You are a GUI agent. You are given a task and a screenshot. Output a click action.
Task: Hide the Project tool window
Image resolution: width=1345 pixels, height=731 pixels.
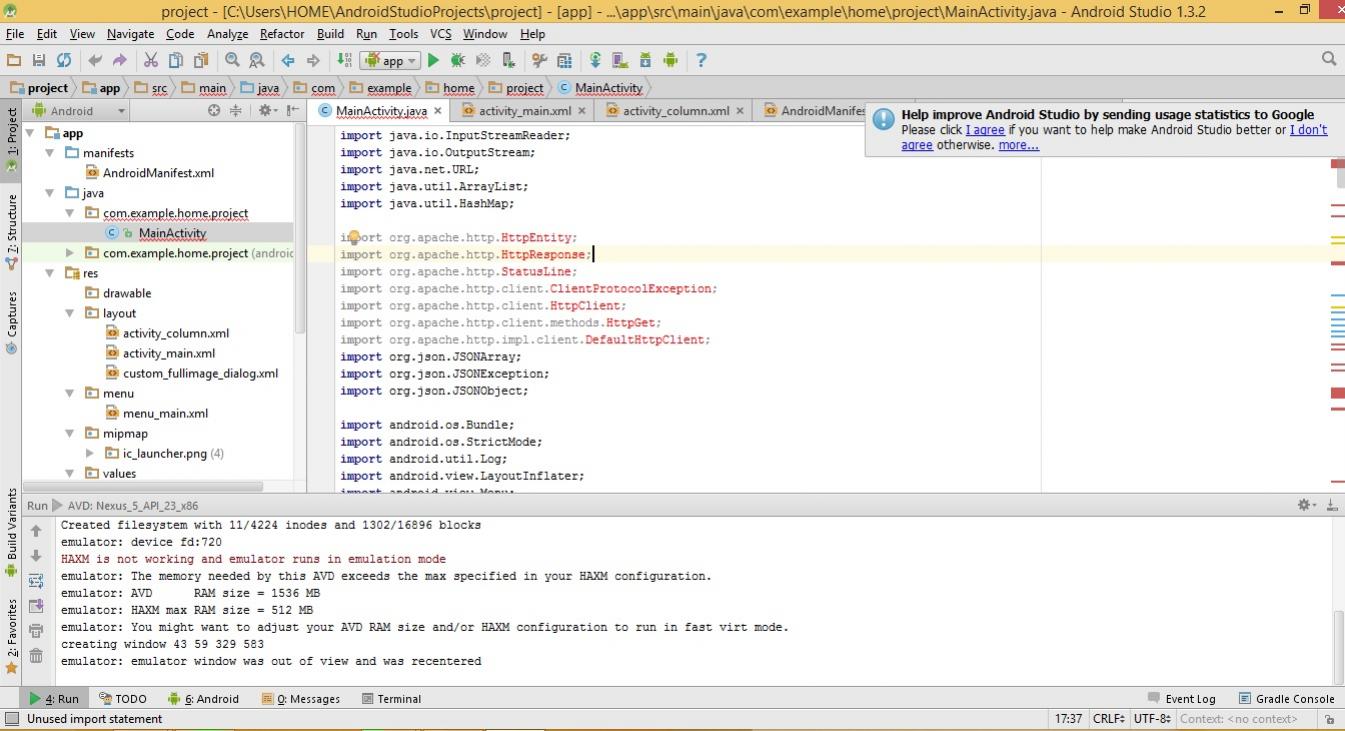tap(292, 111)
